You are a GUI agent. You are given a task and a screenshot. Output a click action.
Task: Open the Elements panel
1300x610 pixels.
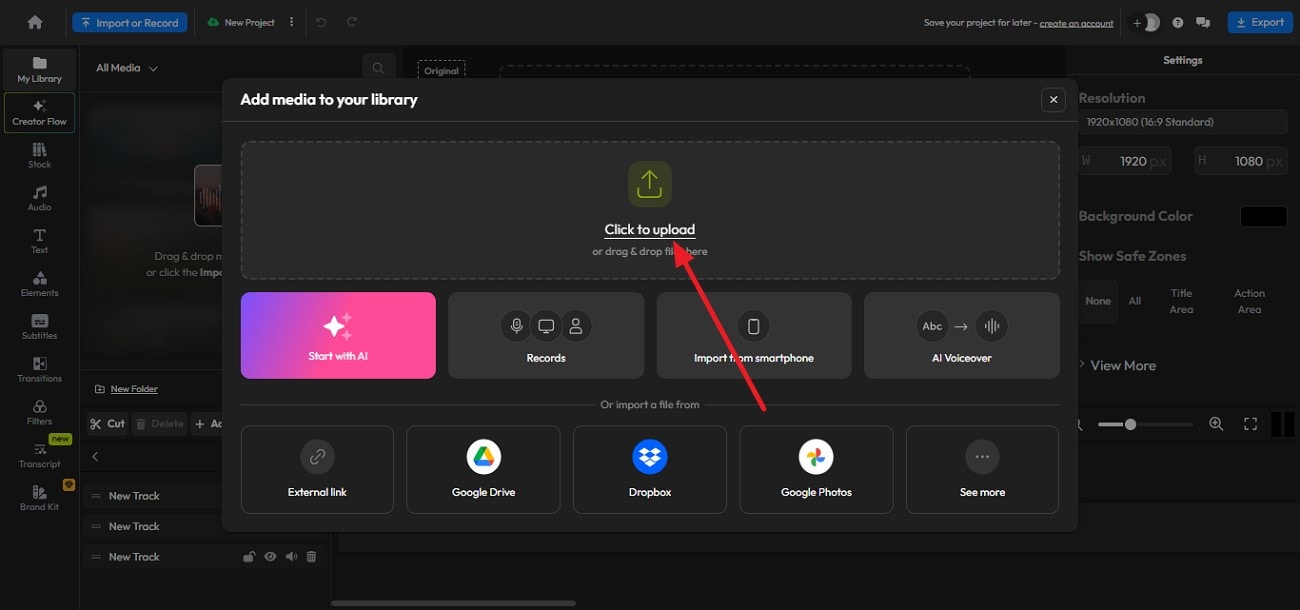tap(39, 283)
